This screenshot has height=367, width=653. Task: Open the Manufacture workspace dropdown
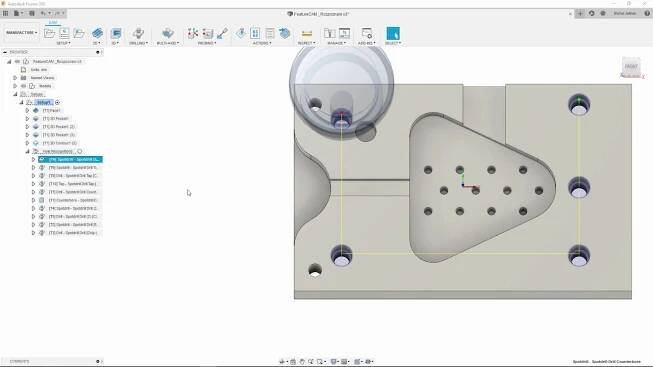[22, 32]
